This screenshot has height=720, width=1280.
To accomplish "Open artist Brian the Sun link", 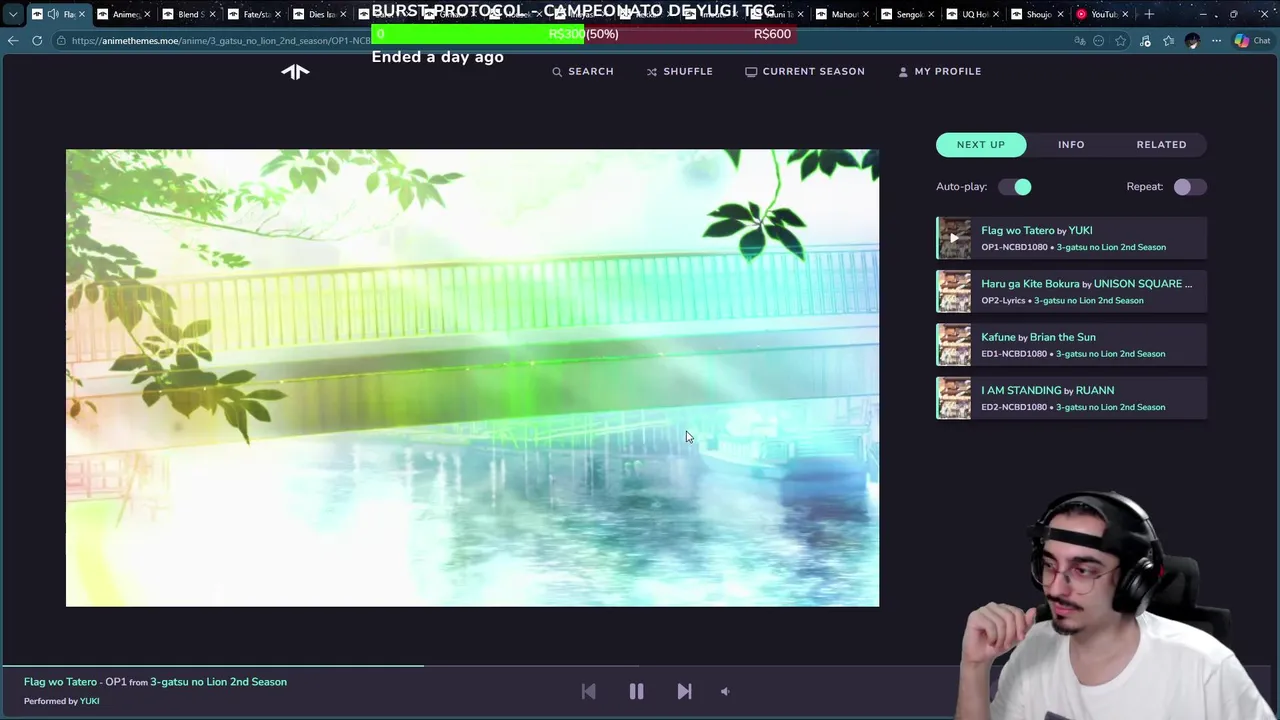I will 1062,337.
